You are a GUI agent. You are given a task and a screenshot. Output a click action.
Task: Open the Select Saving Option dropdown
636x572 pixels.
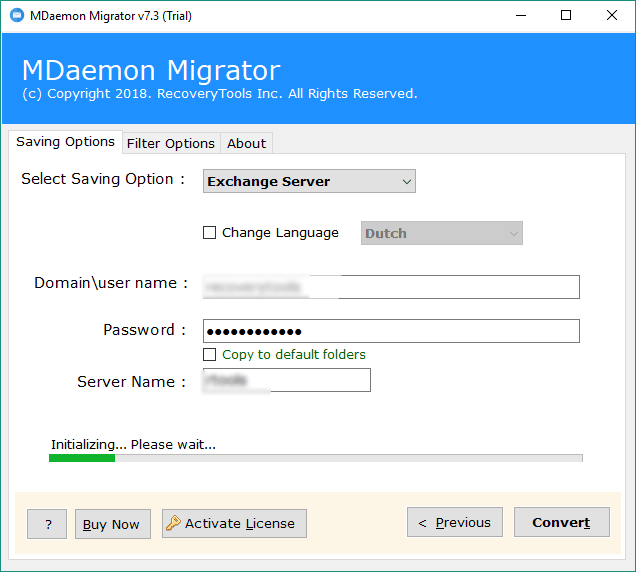coord(309,181)
